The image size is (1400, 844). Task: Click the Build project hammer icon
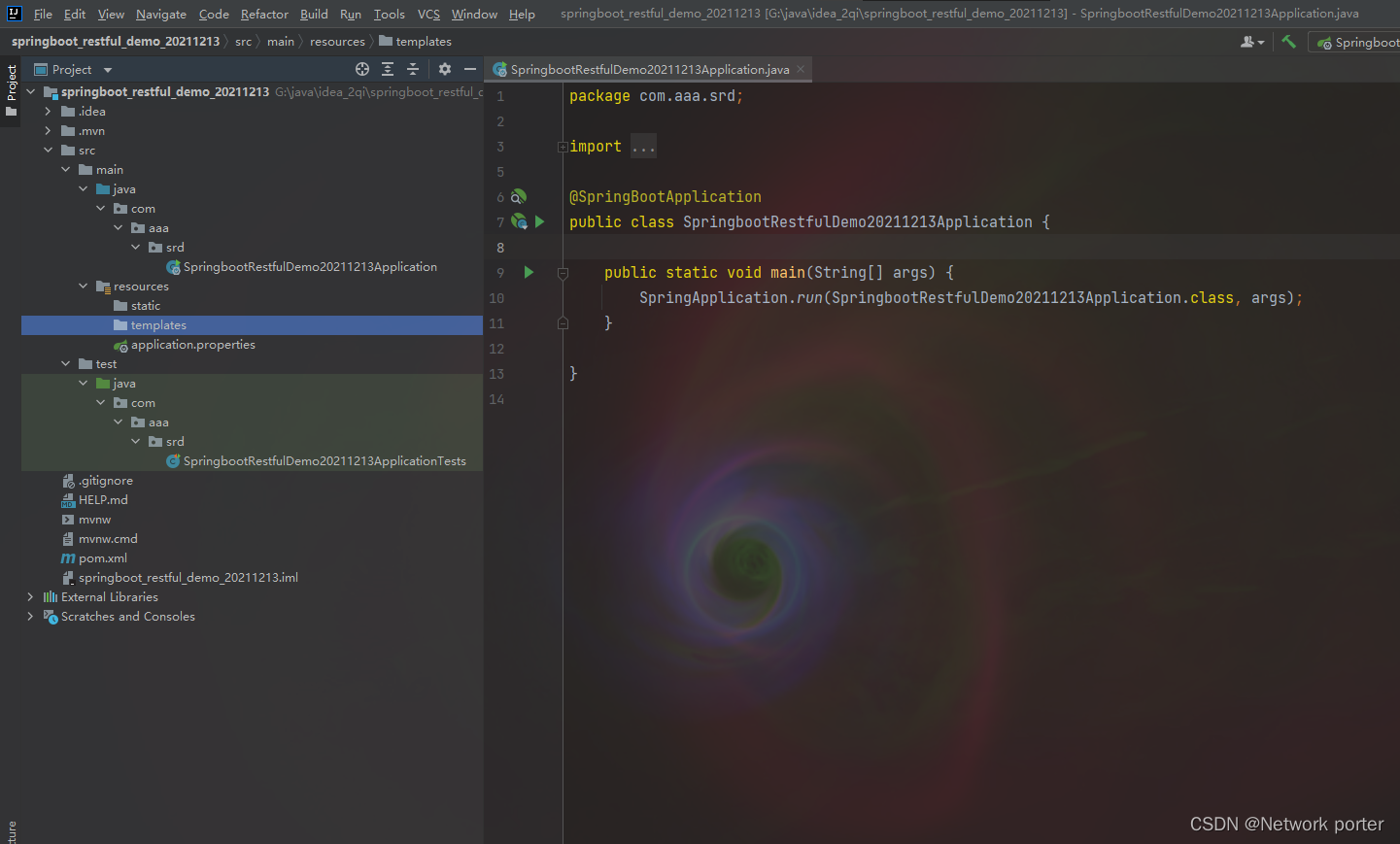[x=1289, y=42]
